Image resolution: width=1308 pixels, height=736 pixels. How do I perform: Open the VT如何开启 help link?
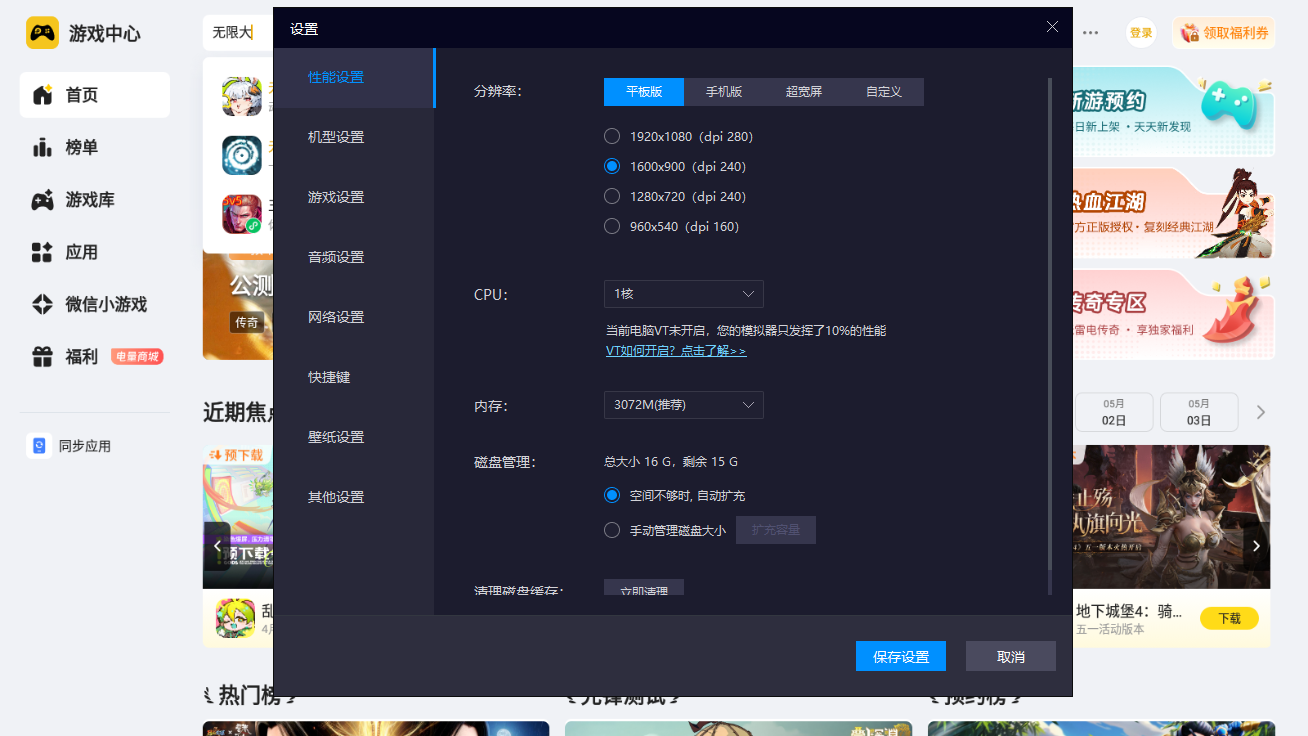pos(676,352)
